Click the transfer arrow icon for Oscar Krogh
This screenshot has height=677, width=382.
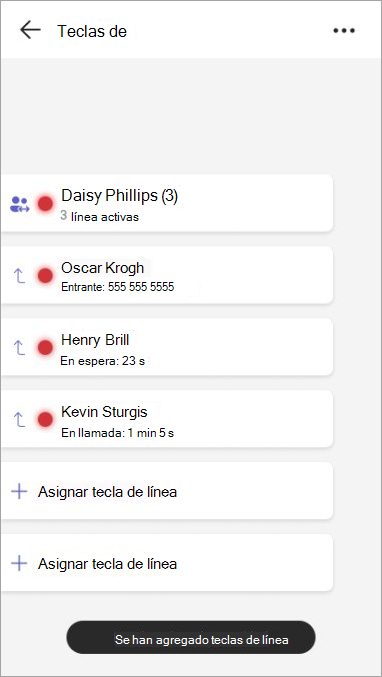pyautogui.click(x=19, y=275)
